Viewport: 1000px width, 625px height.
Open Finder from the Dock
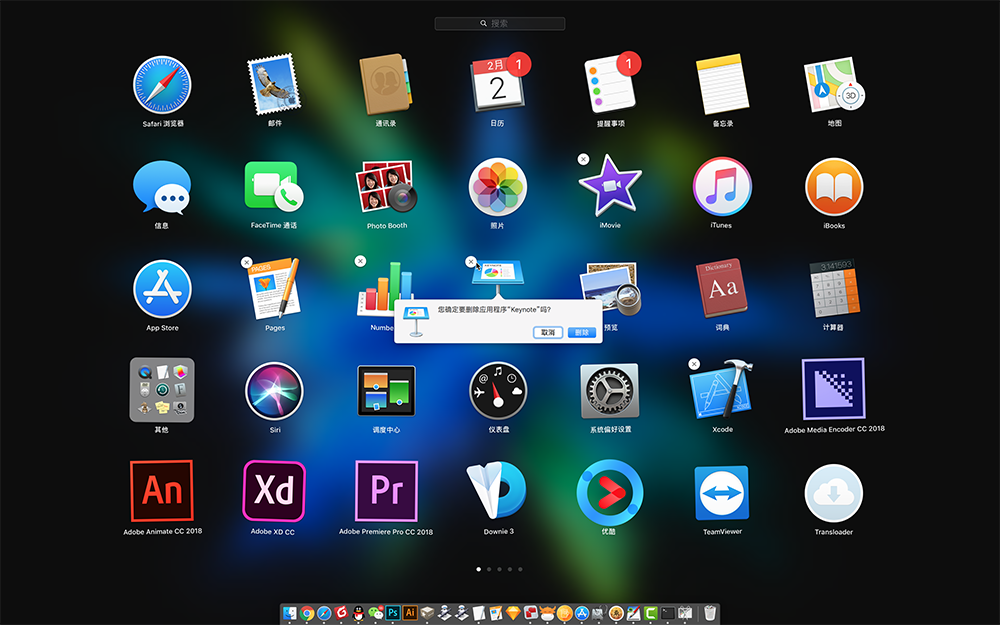(x=290, y=613)
